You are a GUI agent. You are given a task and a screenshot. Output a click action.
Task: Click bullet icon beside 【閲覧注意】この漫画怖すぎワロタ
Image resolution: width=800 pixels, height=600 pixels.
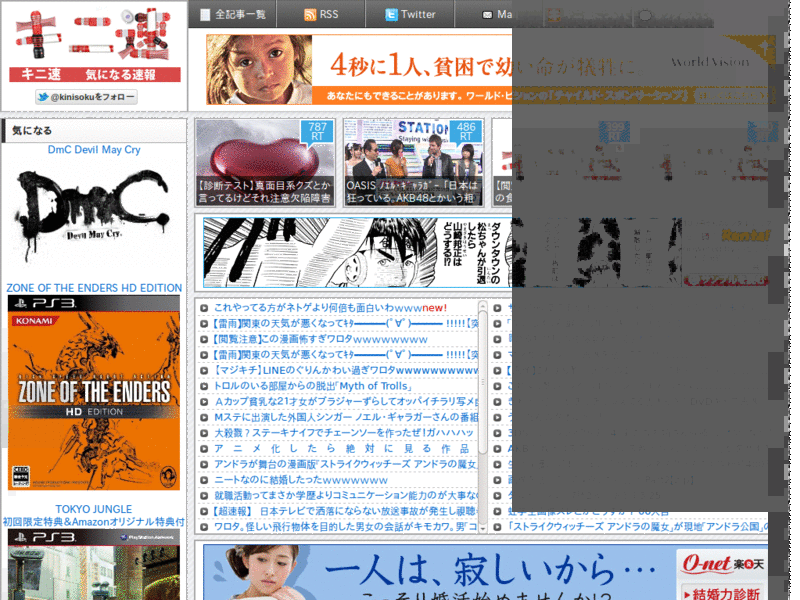point(204,339)
